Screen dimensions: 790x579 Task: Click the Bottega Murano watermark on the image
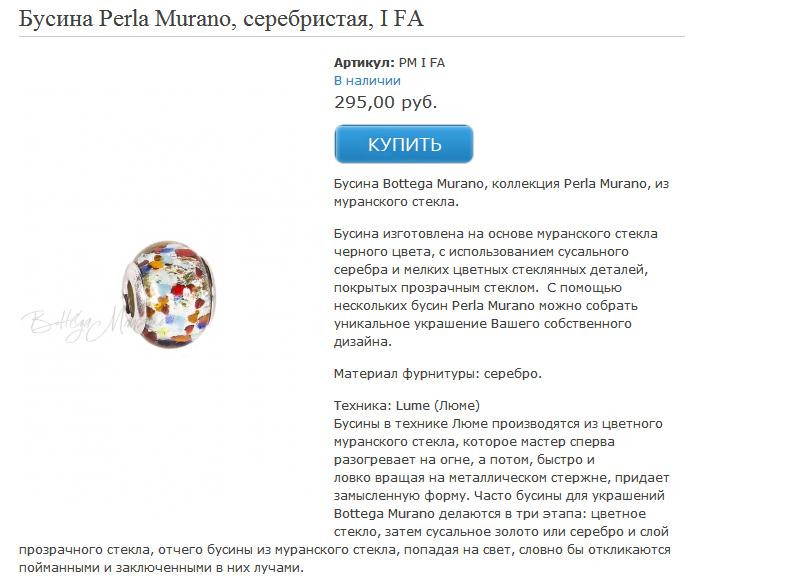tap(76, 323)
